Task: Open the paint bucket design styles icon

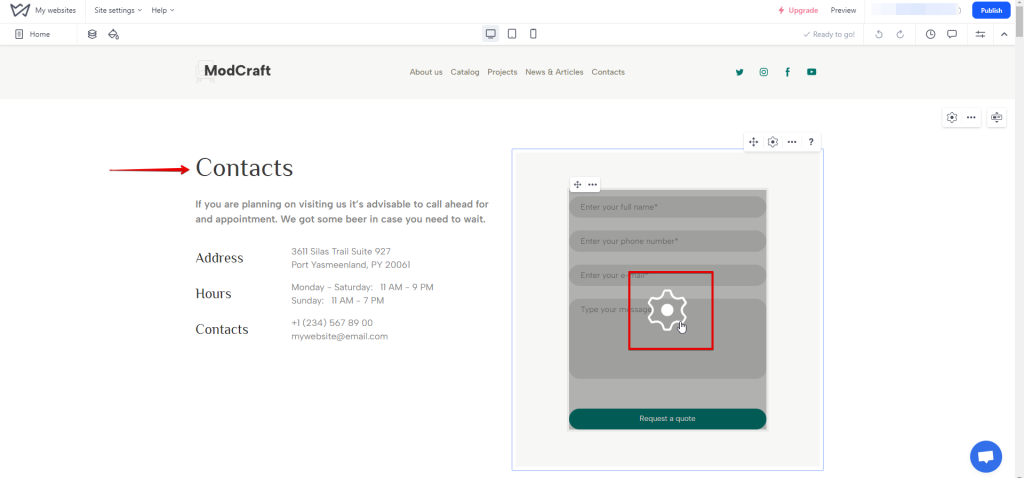Action: click(113, 34)
